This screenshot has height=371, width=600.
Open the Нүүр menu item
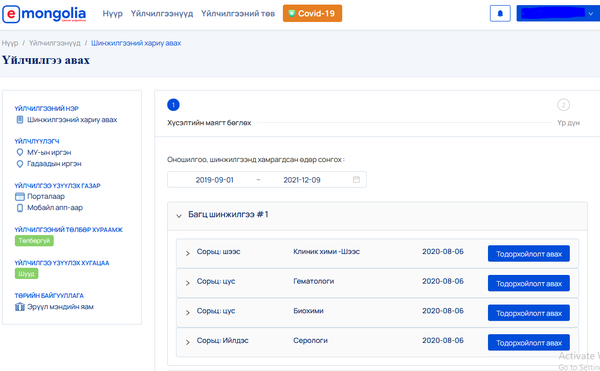point(112,13)
